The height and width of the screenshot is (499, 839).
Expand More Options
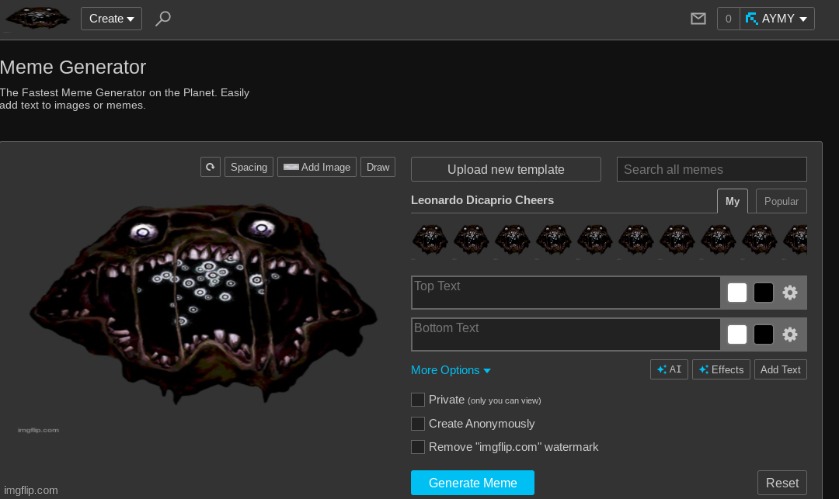(450, 370)
